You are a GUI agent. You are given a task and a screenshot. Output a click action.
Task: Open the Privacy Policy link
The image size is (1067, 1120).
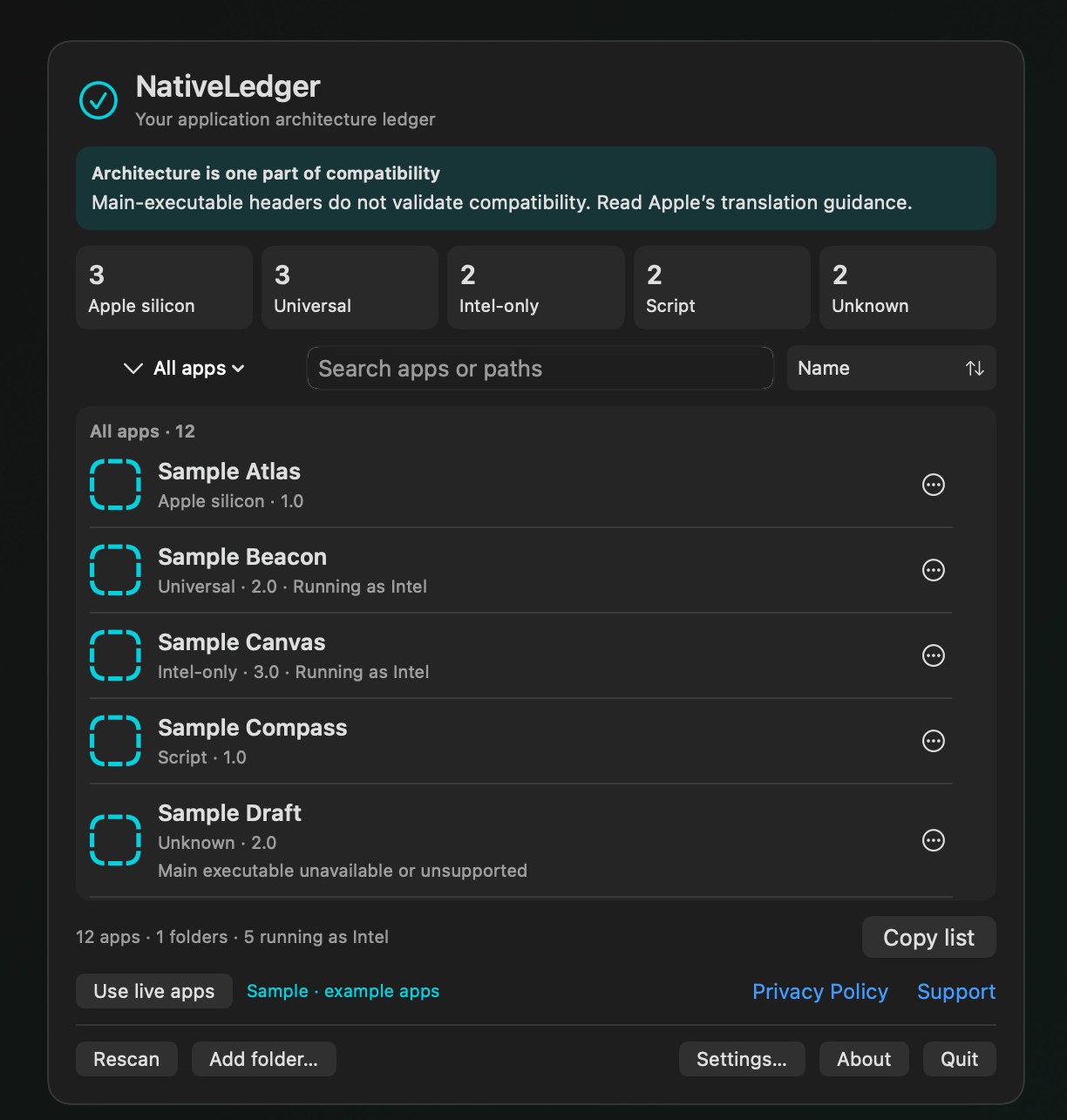point(820,992)
